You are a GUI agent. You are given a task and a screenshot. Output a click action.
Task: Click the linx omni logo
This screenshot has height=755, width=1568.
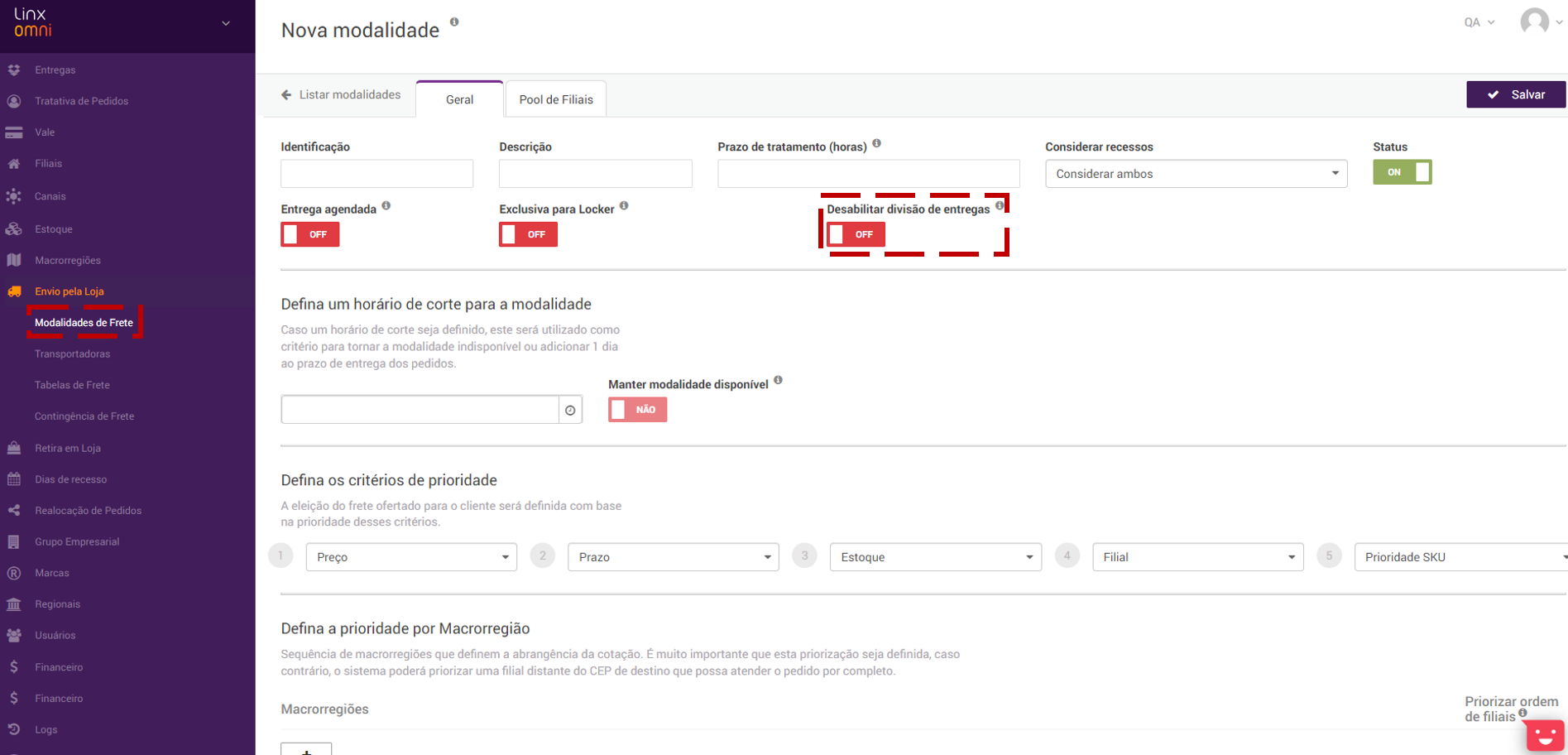pyautogui.click(x=33, y=22)
